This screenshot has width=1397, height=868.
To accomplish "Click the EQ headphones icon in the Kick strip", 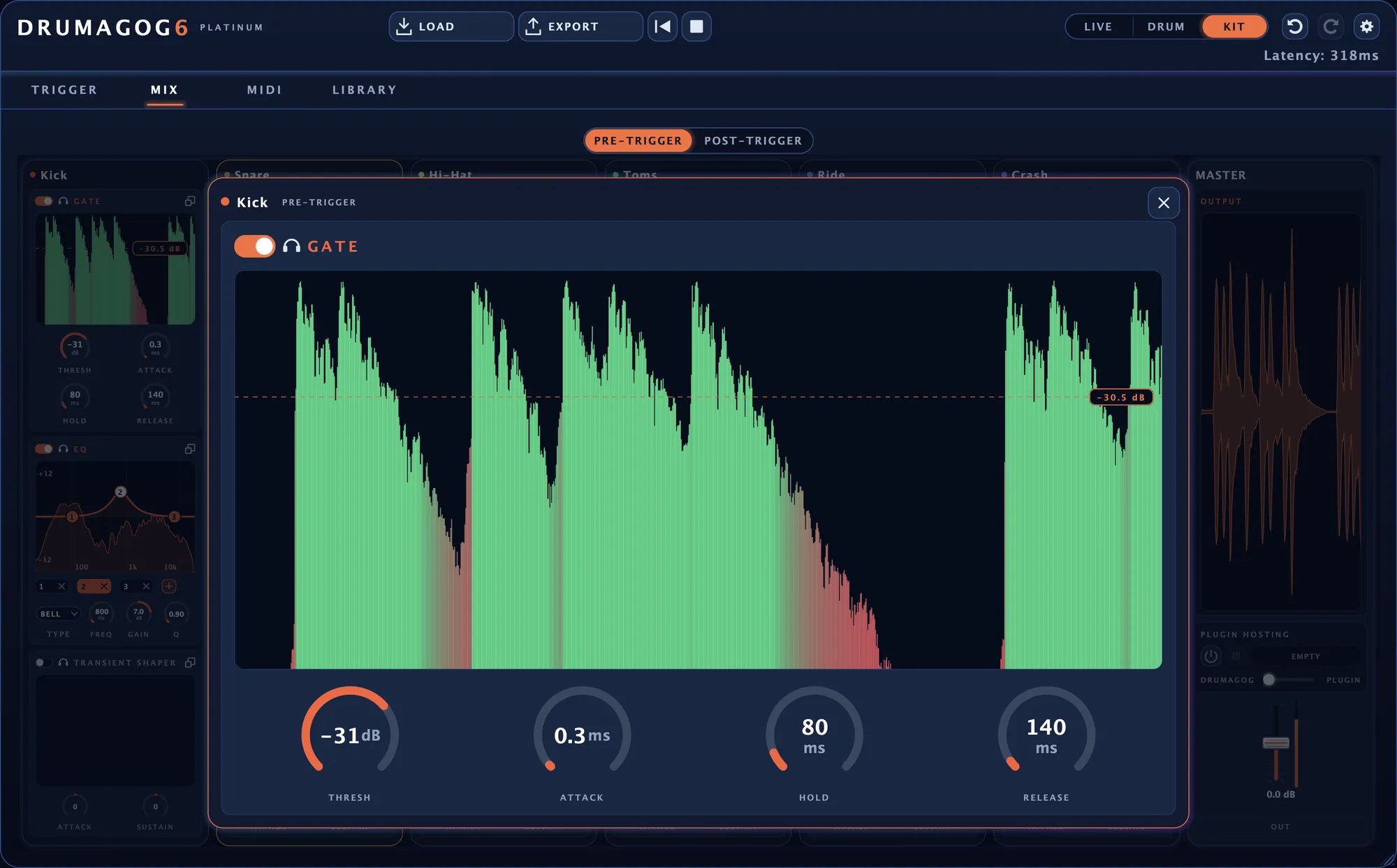I will [64, 449].
